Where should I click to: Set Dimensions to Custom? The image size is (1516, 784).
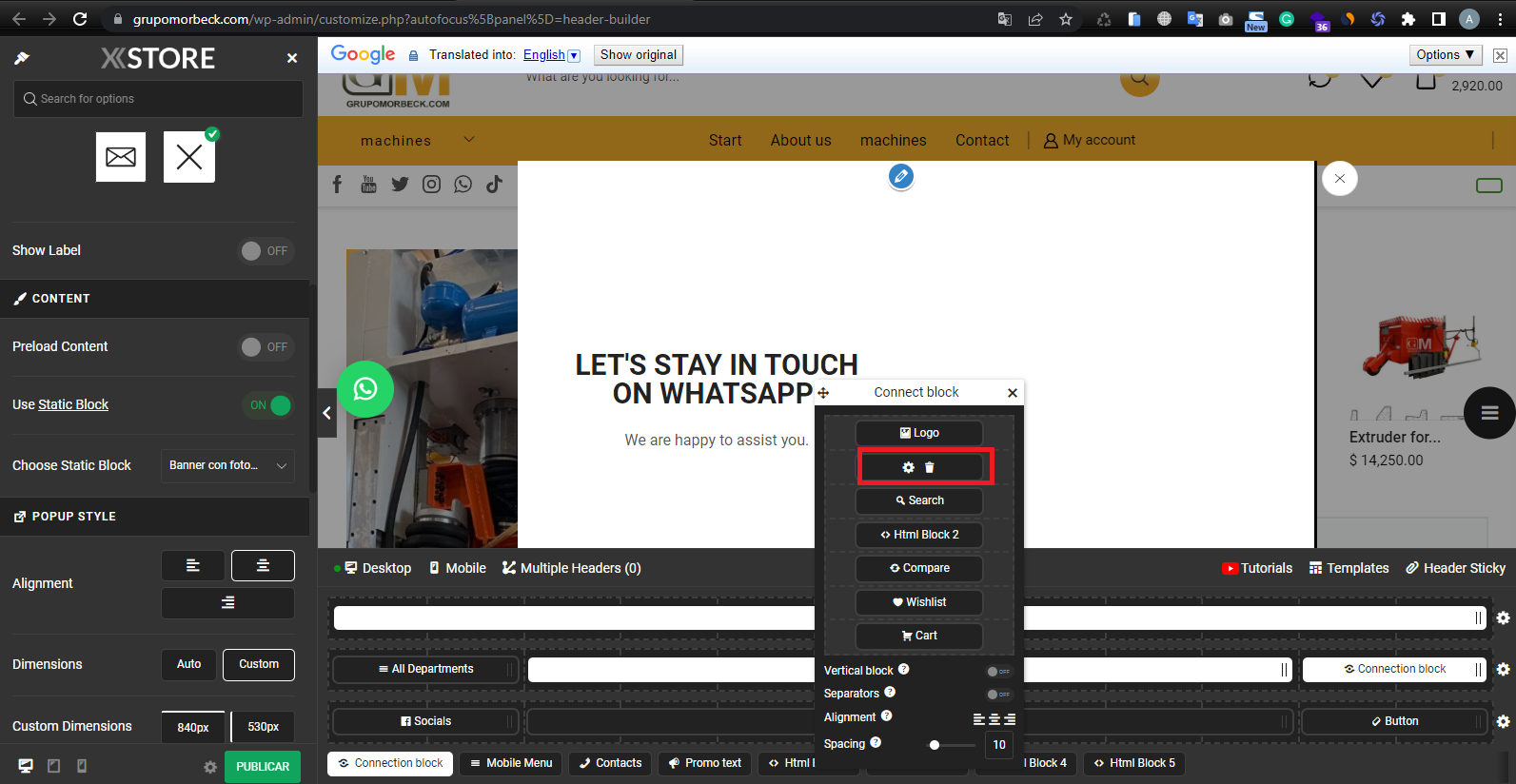pyautogui.click(x=259, y=664)
